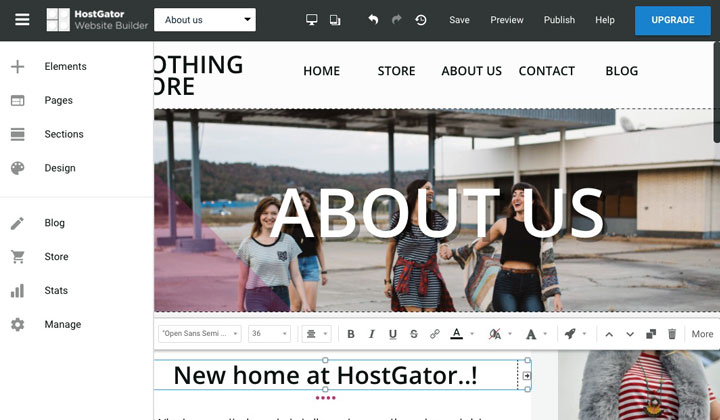
Task: Click the rocket animation icon
Action: (x=570, y=334)
